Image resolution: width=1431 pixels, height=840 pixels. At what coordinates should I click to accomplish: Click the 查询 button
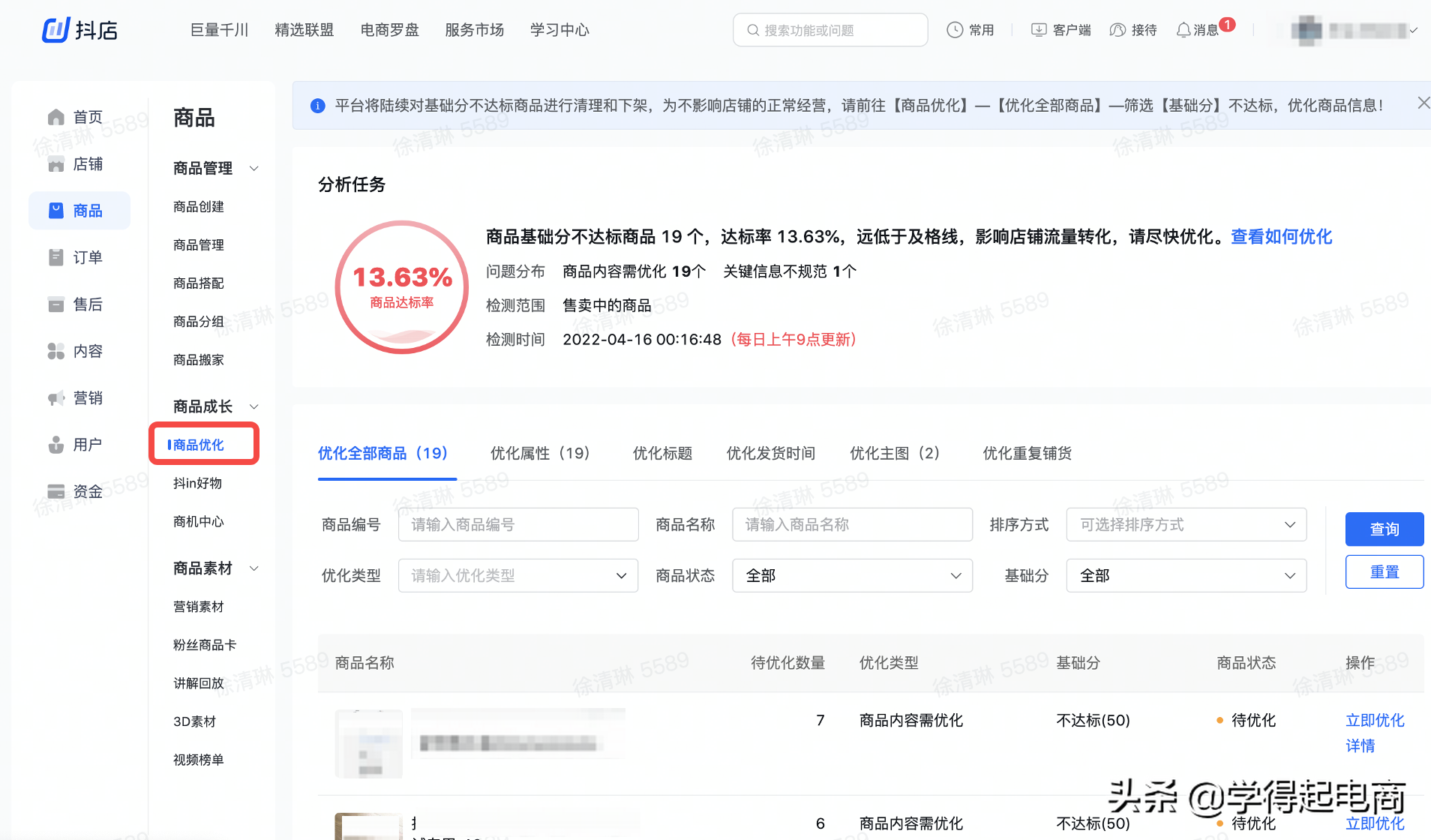click(1384, 529)
